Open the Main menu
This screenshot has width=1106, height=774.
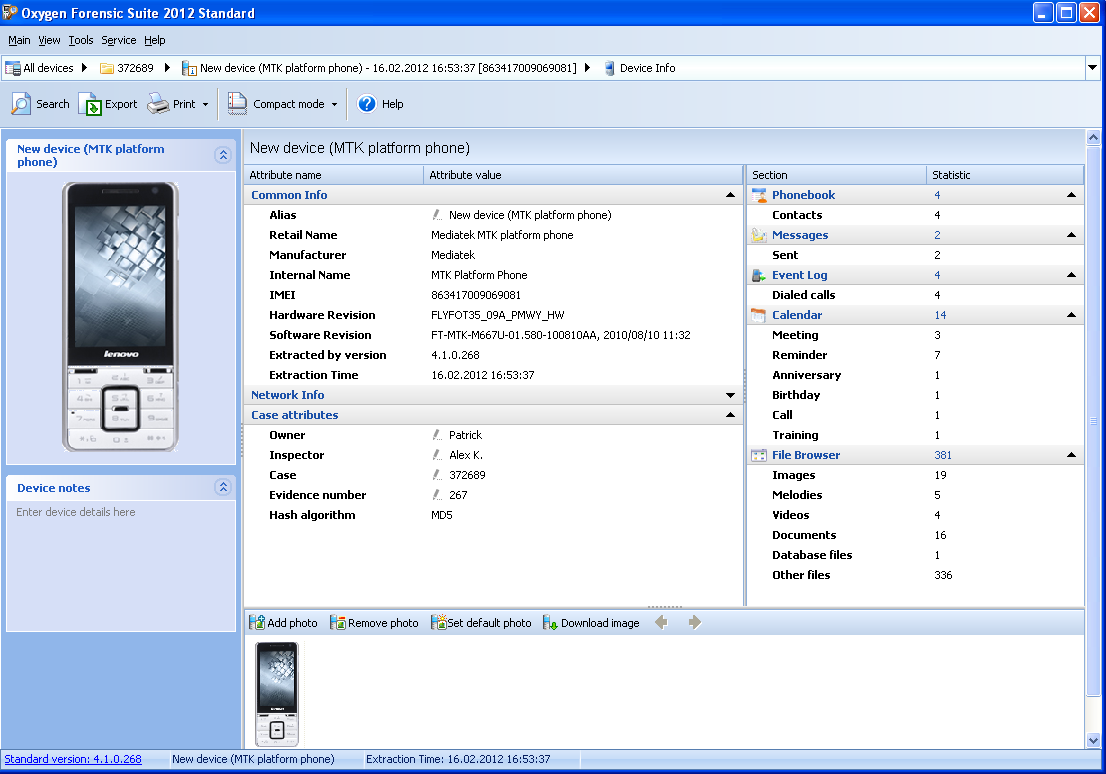[x=19, y=40]
